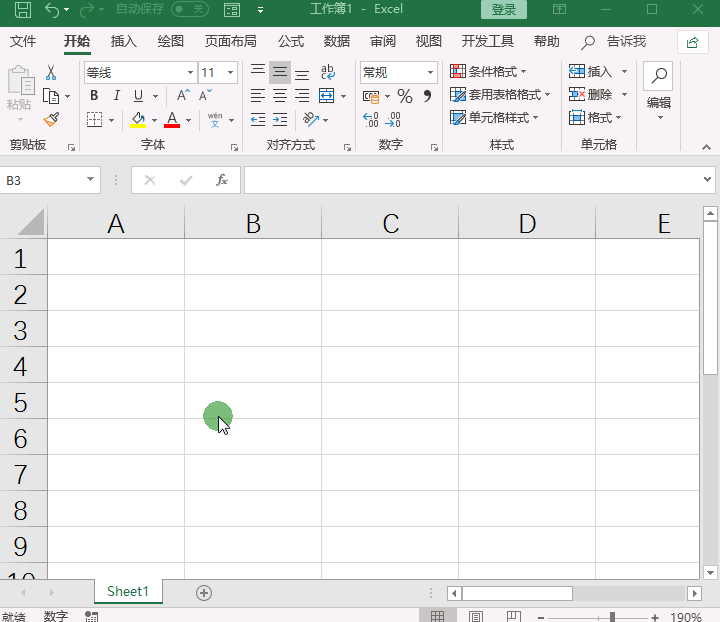This screenshot has height=622, width=720.
Task: Add a new sheet with the plus icon
Action: pos(204,592)
